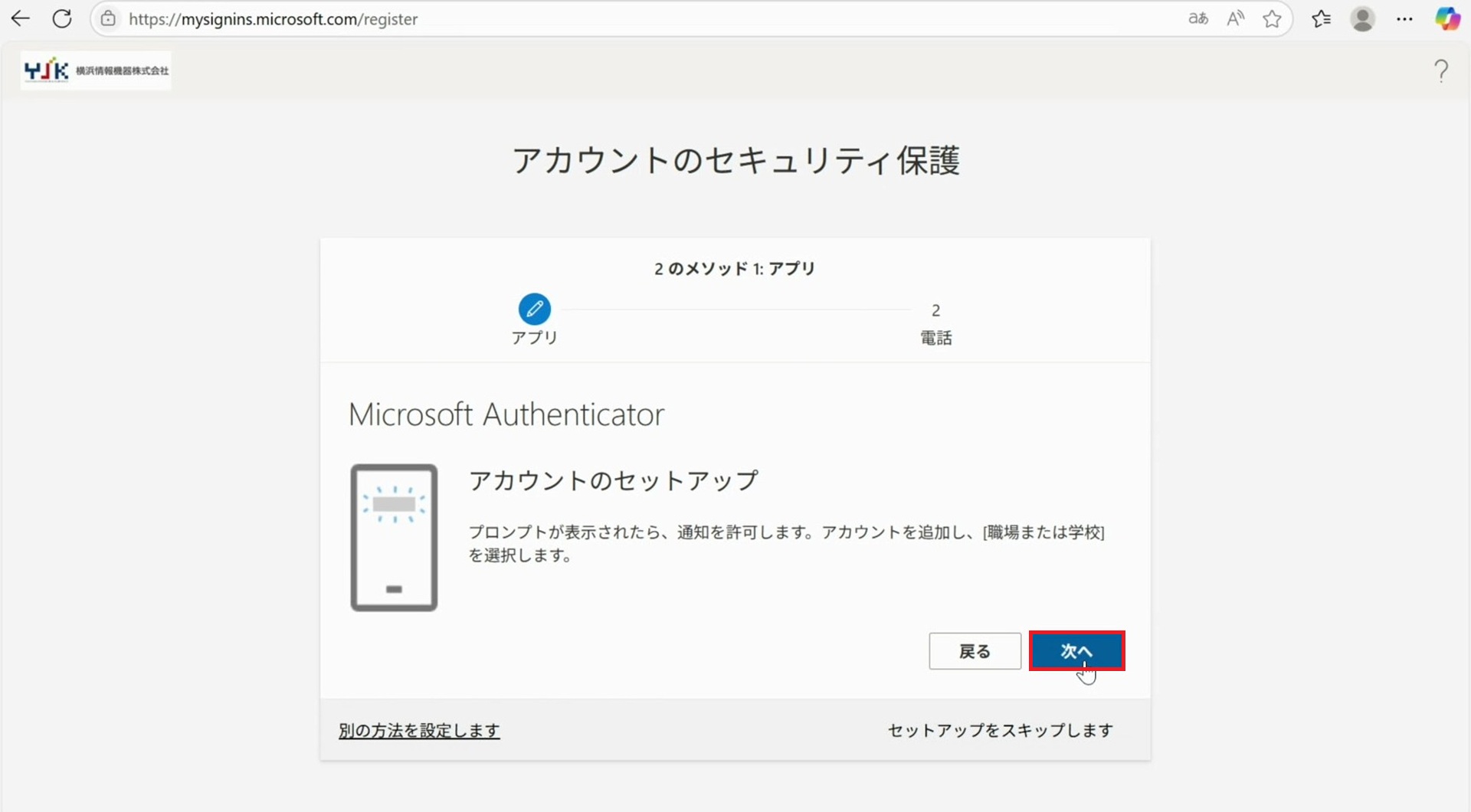Click the address bar URL

coord(273,19)
